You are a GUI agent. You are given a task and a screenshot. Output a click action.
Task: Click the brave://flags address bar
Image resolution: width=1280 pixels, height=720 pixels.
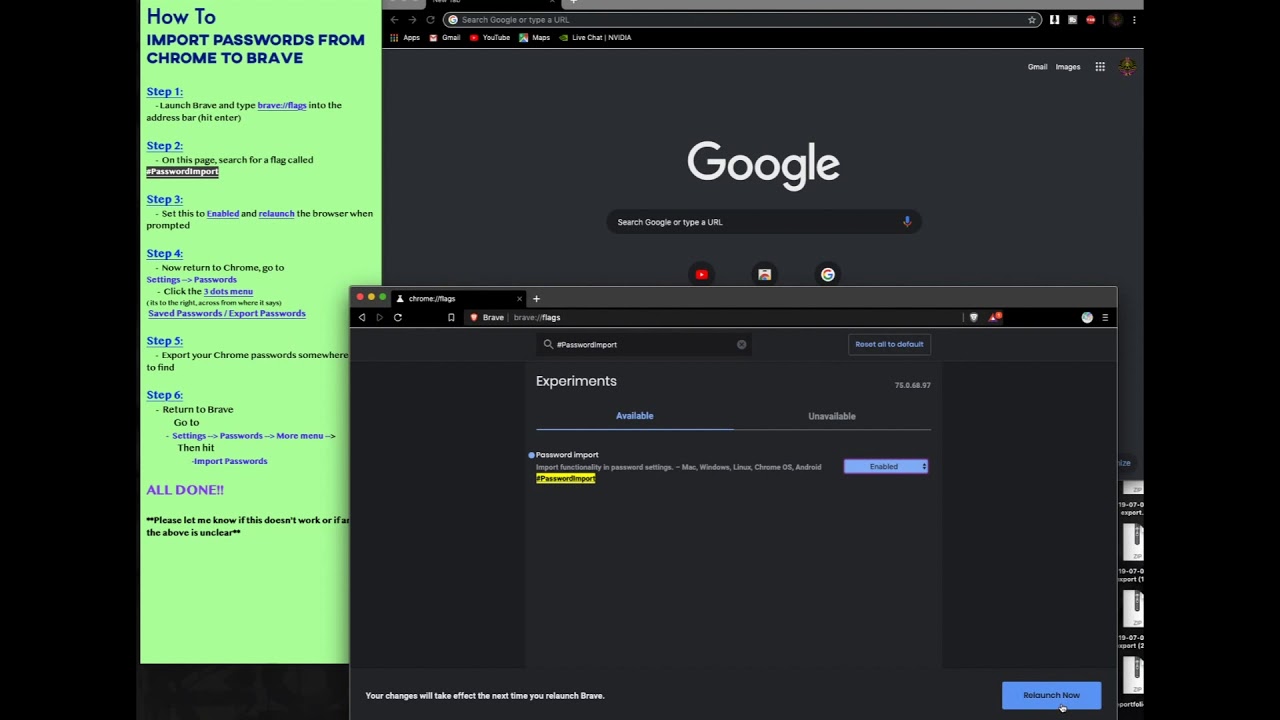point(712,317)
